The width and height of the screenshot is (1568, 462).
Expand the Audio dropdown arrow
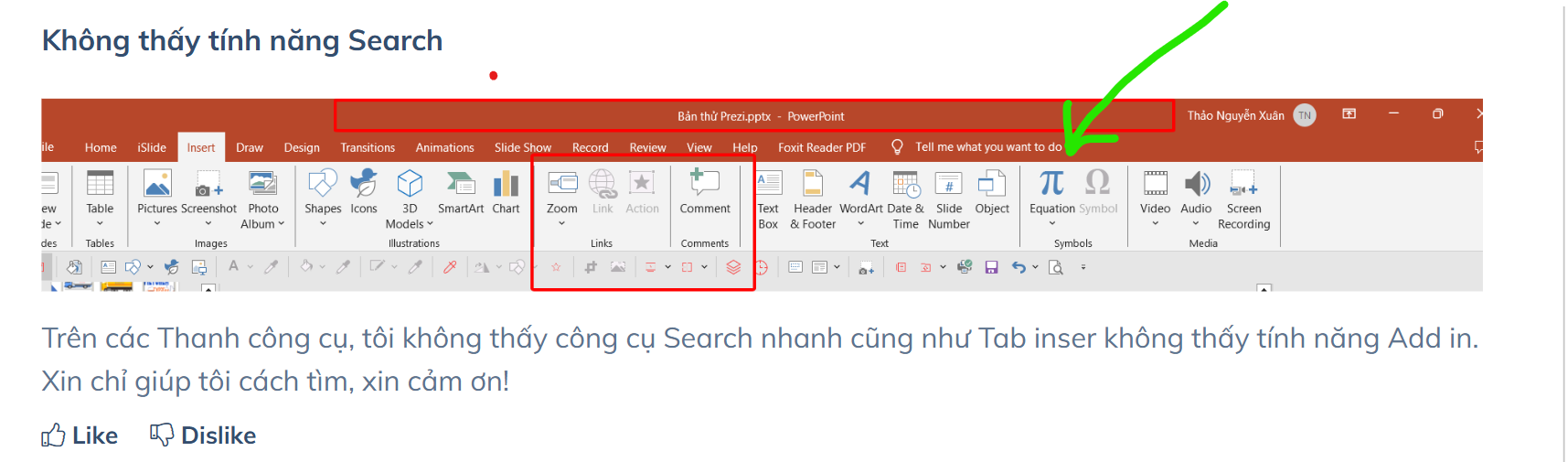[x=1196, y=224]
